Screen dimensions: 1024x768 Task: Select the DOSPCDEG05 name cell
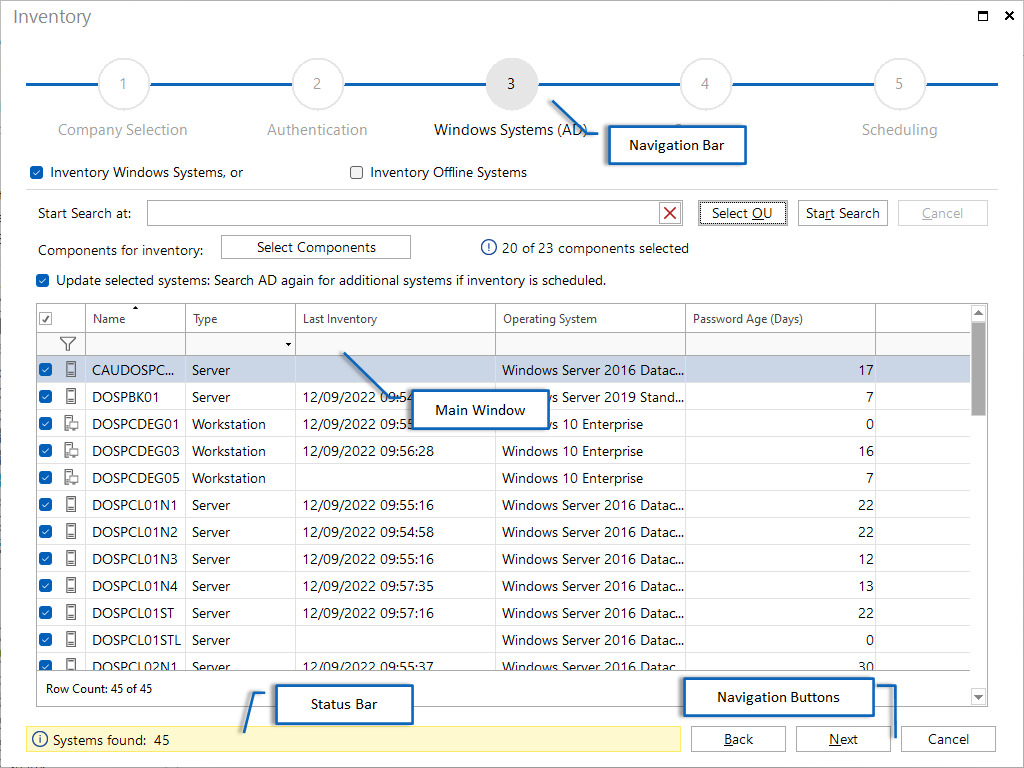135,478
